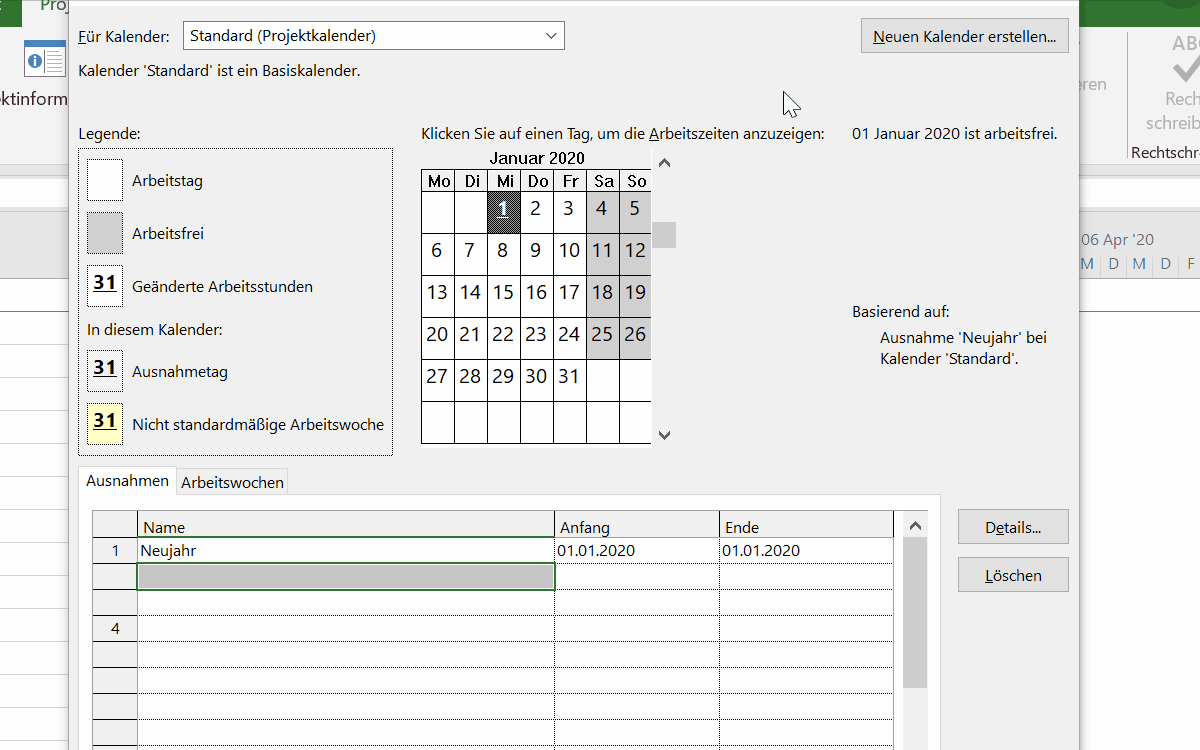Select Saturday January 25 in the calendar
Viewport: 1200px width, 750px height.
(x=602, y=335)
